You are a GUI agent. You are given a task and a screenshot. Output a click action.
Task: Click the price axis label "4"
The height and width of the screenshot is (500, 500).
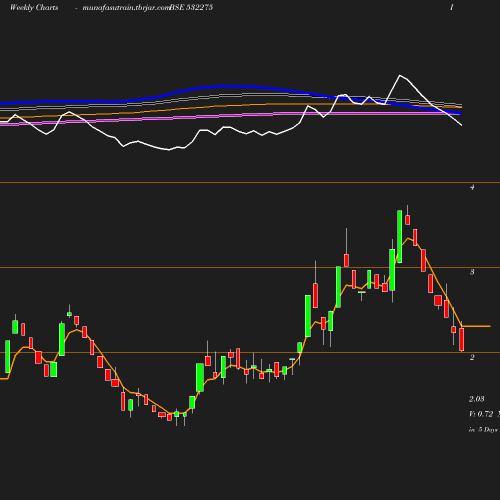click(472, 187)
